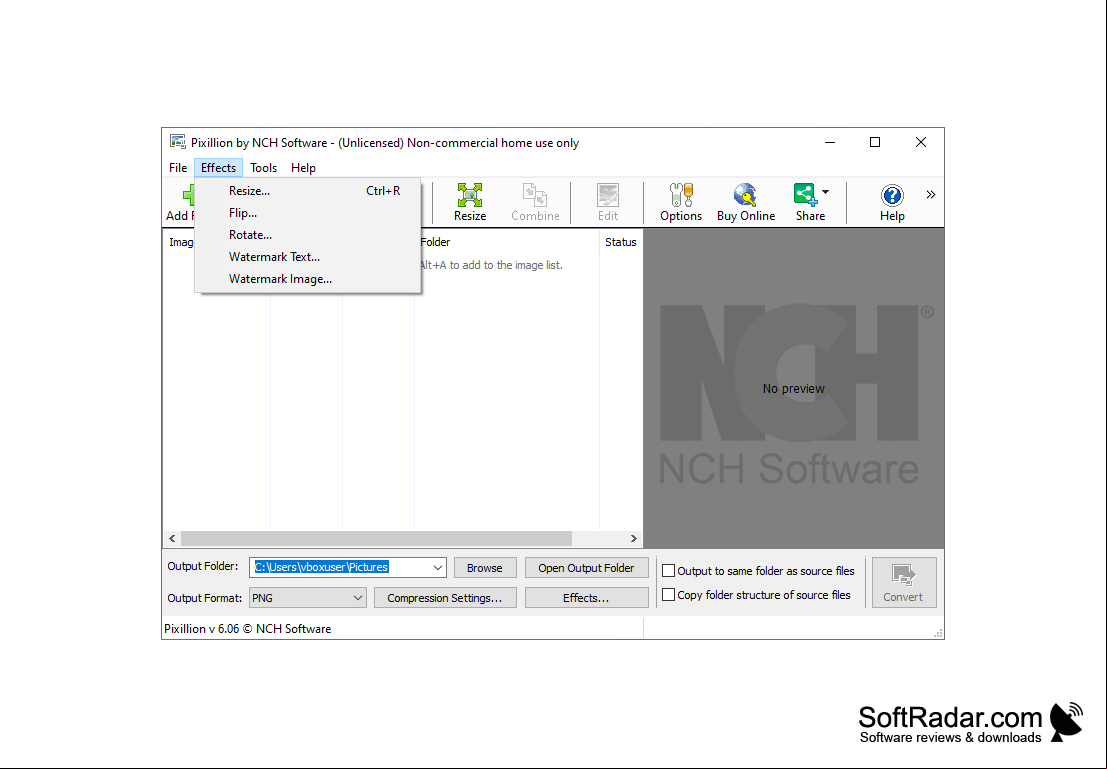Select Watermark Image... menu entry
This screenshot has height=769, width=1107.
tap(308, 279)
